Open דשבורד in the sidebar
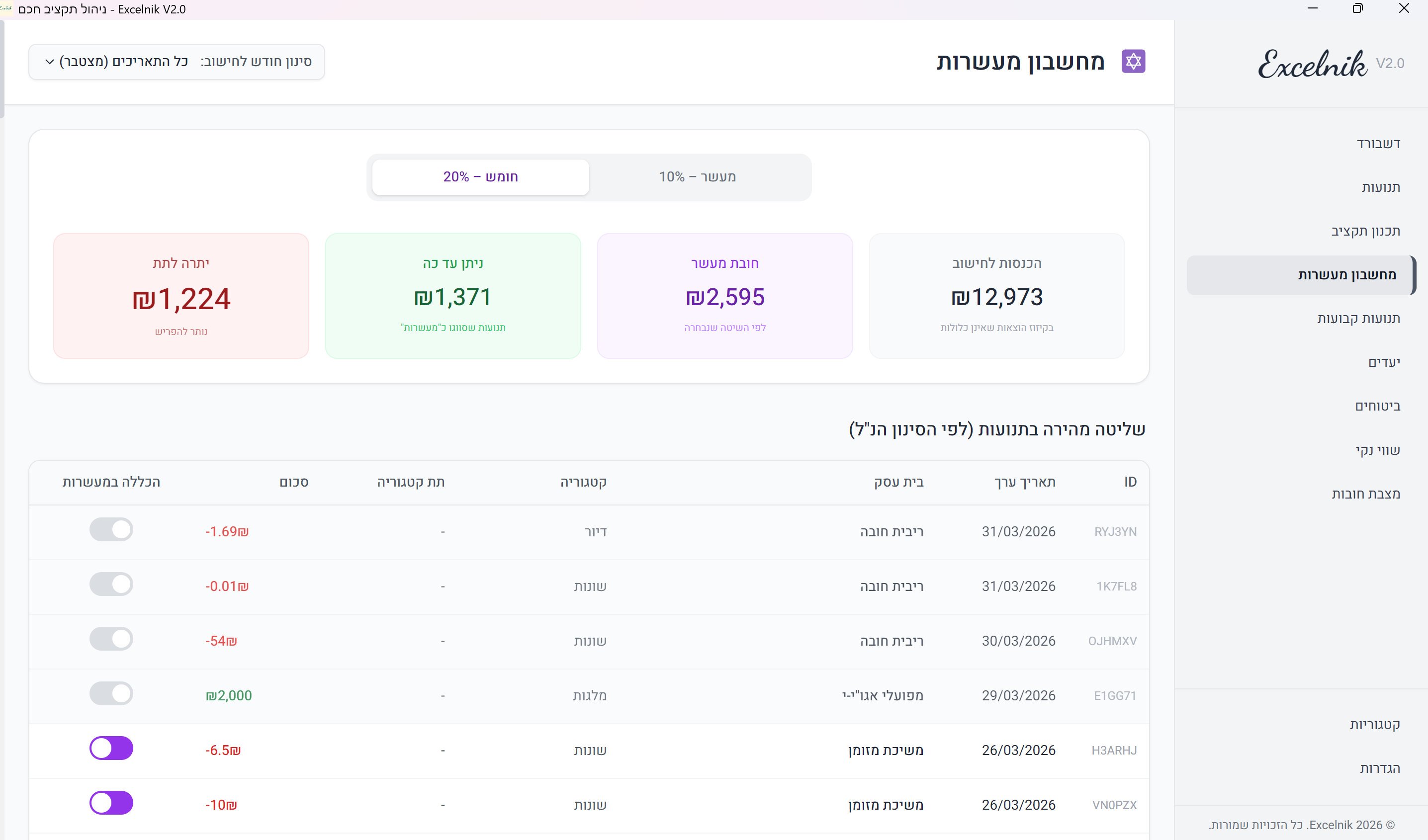 (x=1378, y=144)
